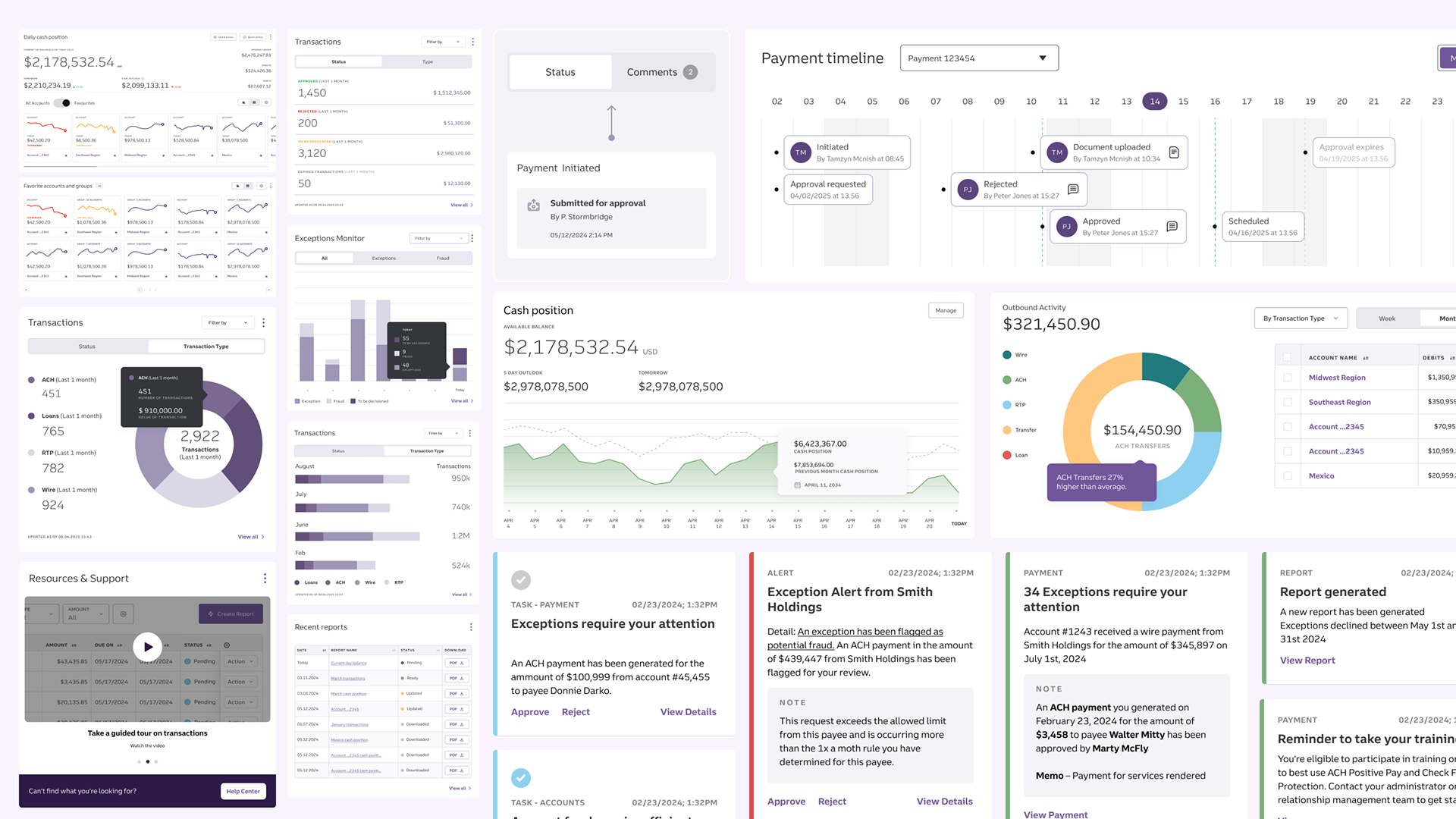Check the Midwest Region row checkbox

point(1288,378)
